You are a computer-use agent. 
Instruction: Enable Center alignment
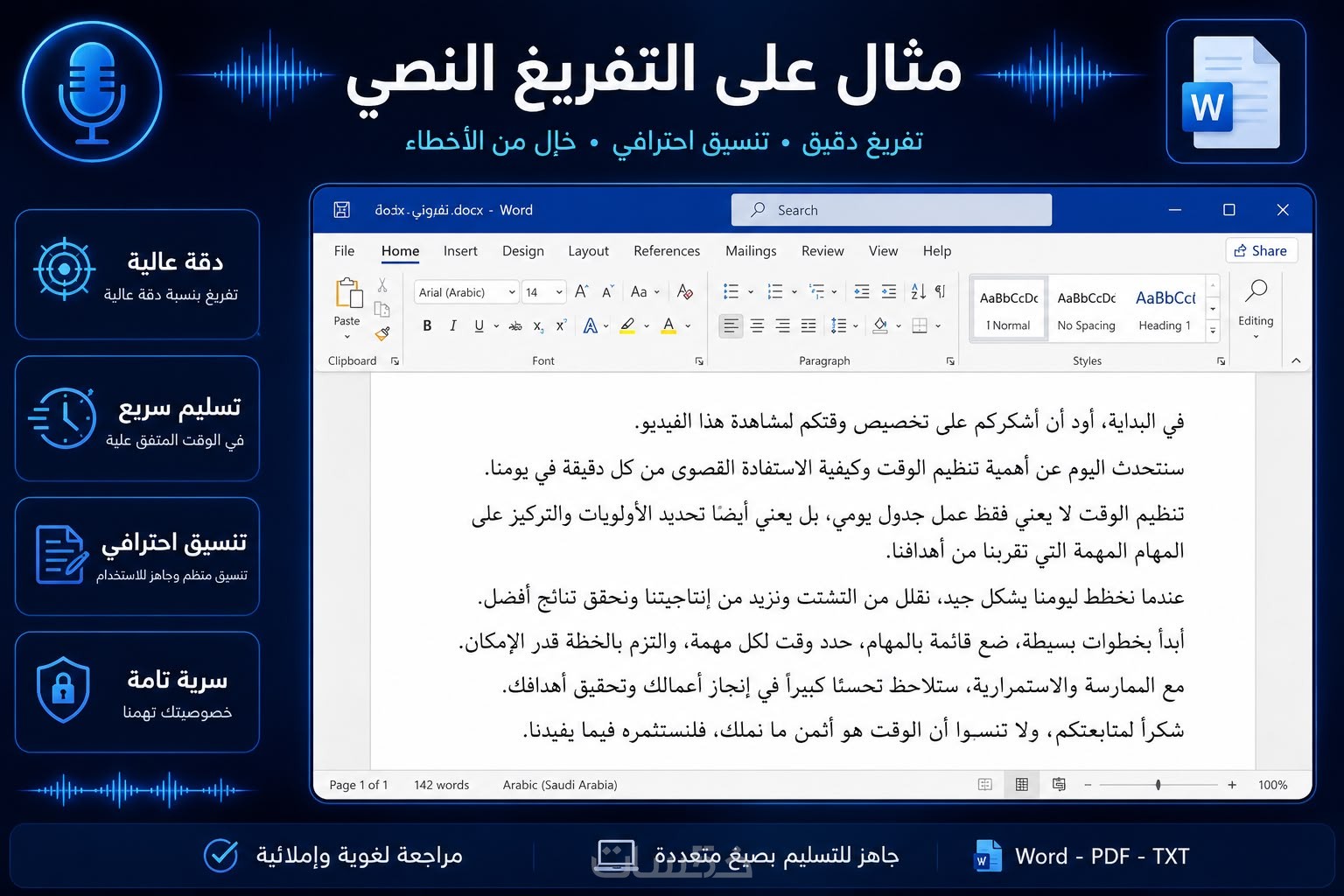[x=757, y=325]
